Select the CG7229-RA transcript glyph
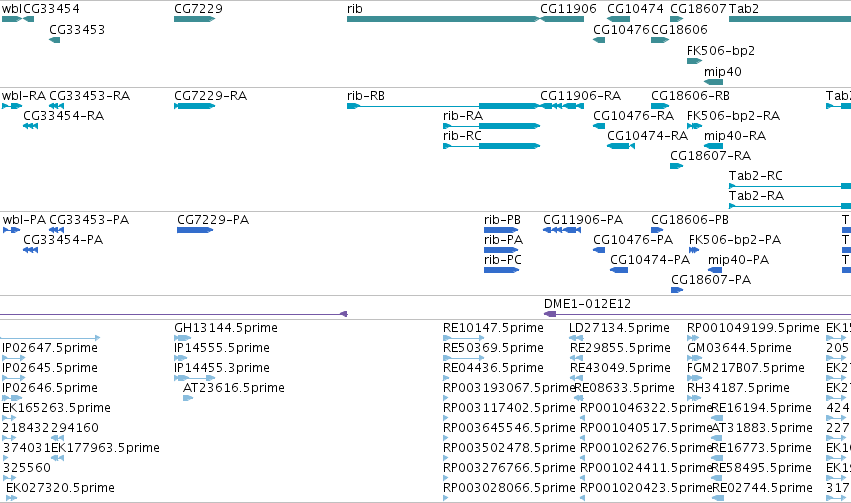Screen dimensions: 851x503 point(194,106)
